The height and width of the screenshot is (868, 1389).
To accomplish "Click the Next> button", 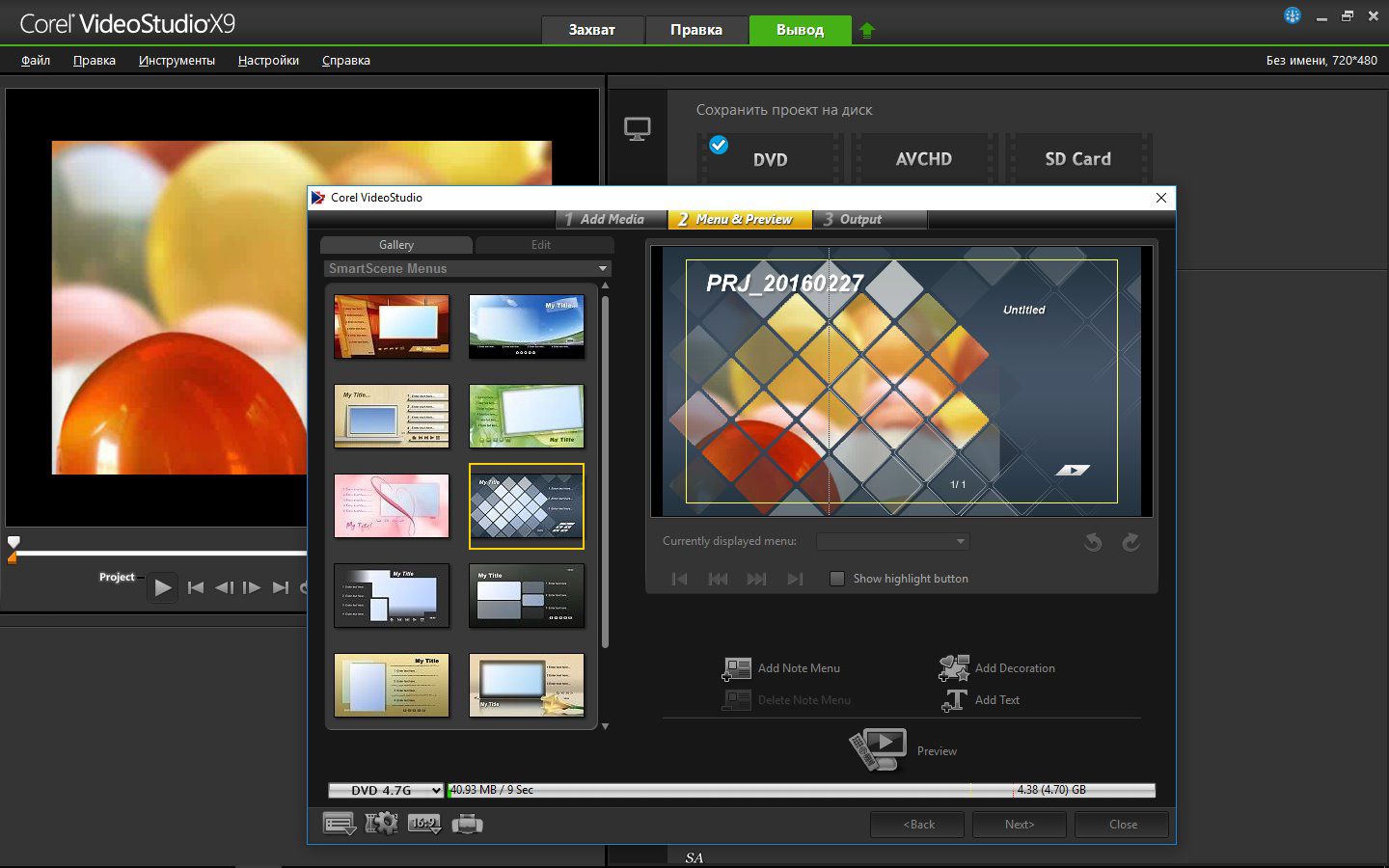I will [x=1020, y=825].
